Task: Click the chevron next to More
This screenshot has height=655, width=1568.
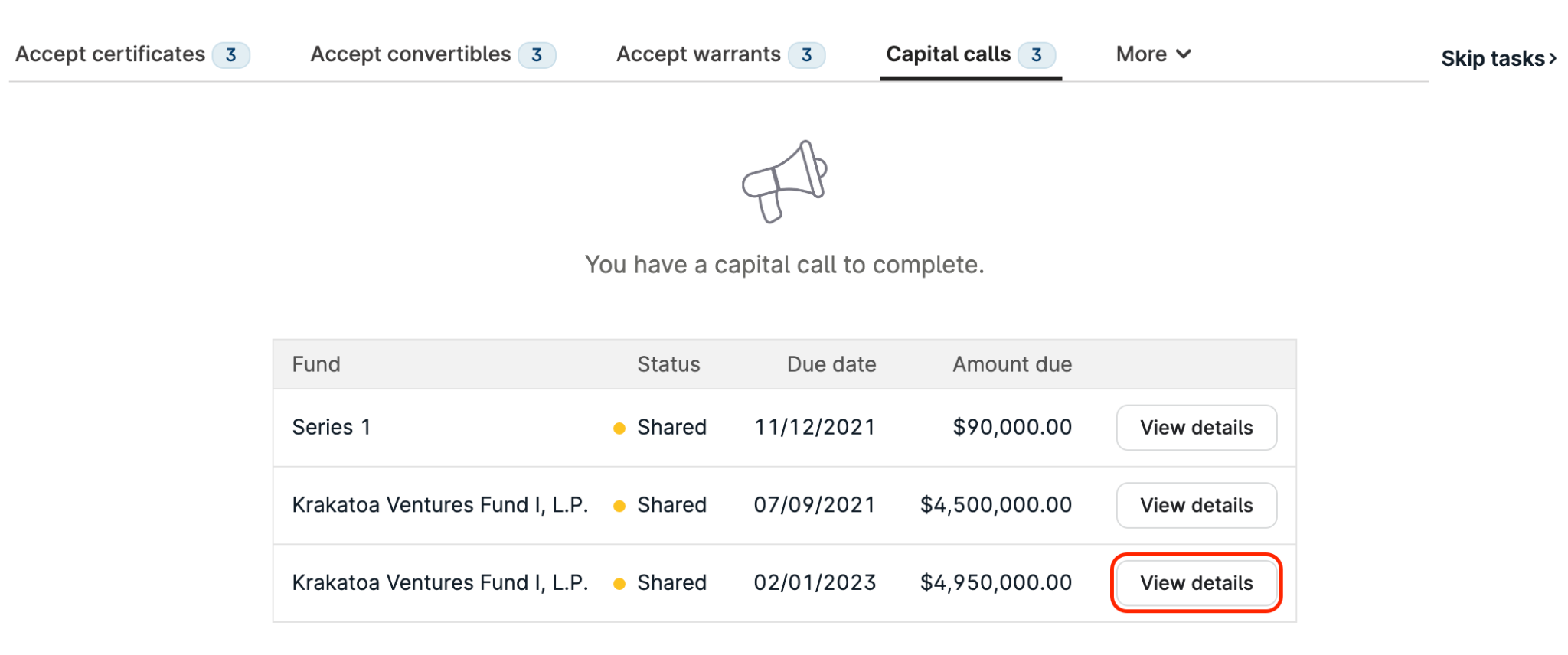Action: (x=1184, y=54)
